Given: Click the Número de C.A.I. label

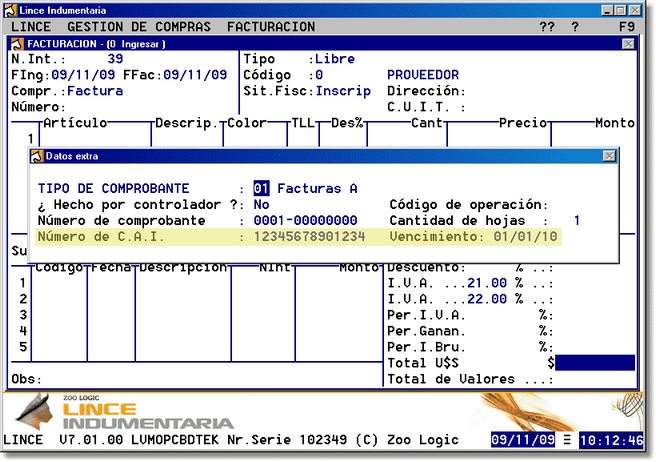Looking at the screenshot, I should tap(101, 236).
